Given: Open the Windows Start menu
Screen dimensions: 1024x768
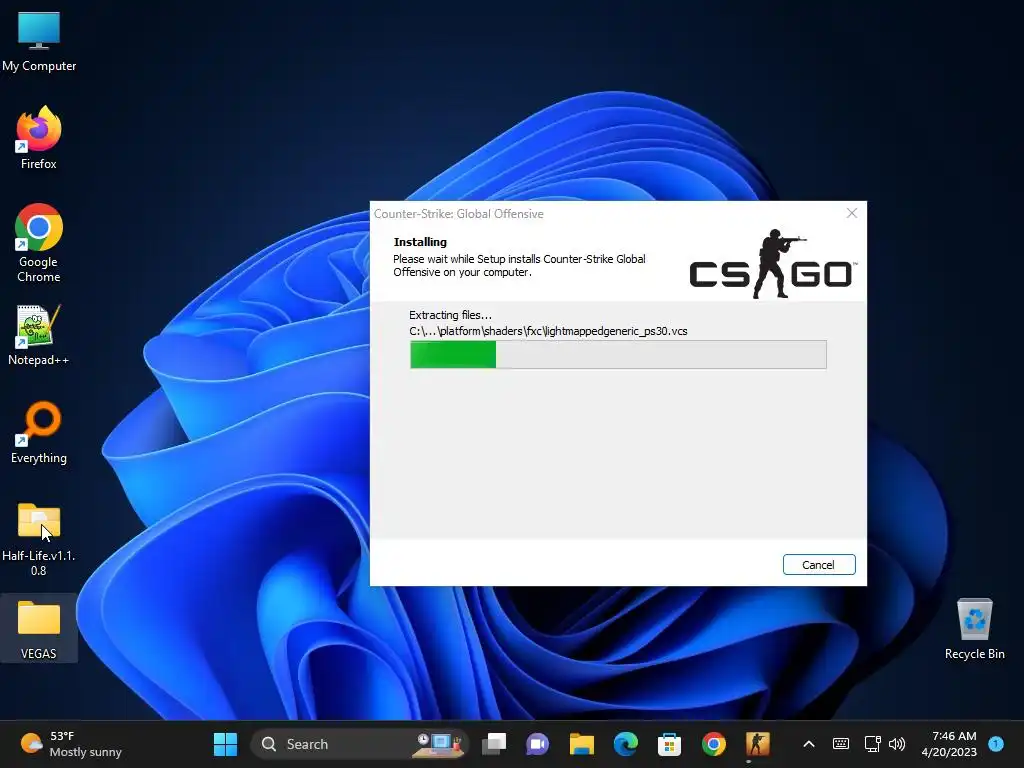Looking at the screenshot, I should tap(225, 744).
